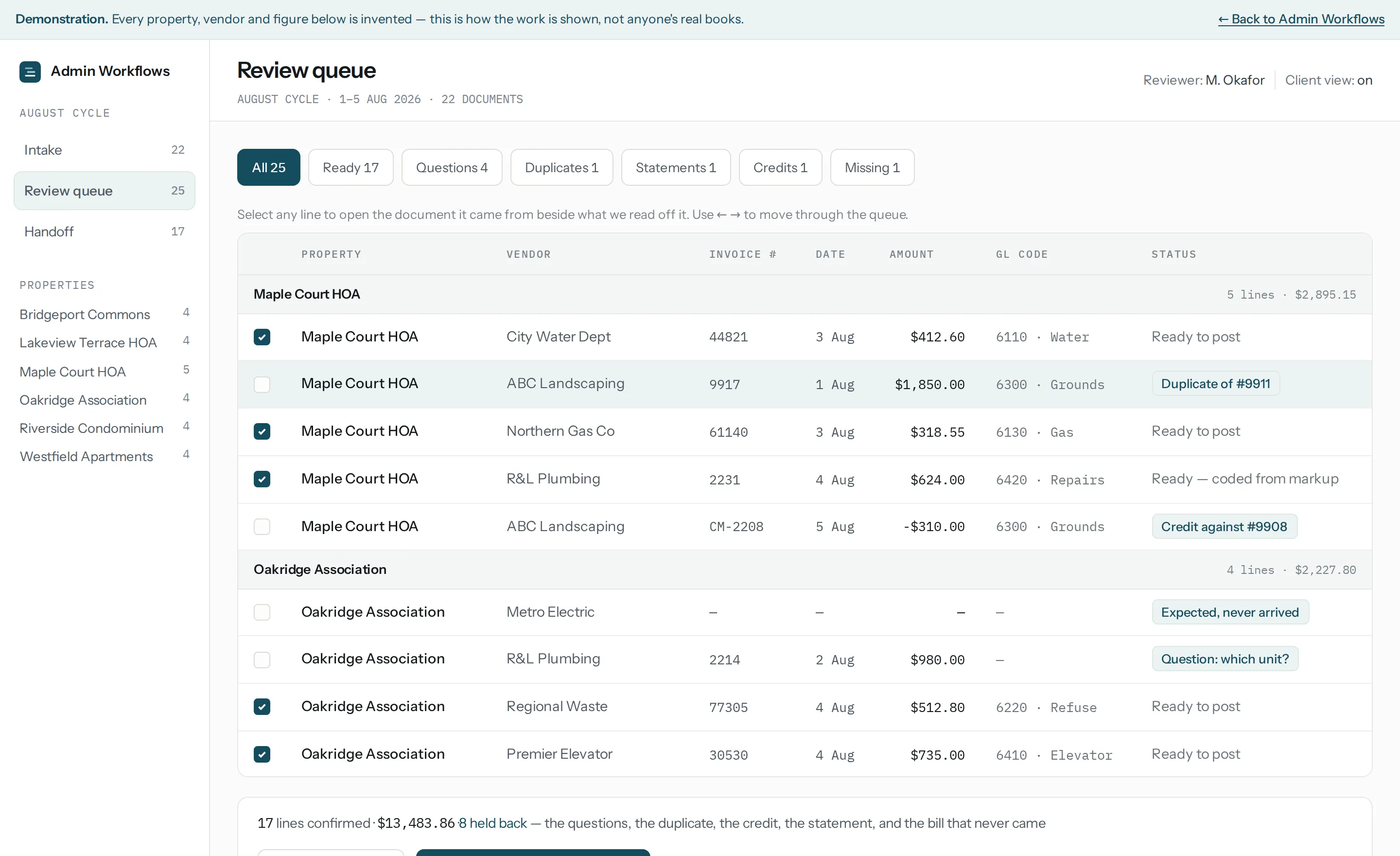
Task: Check the R&L Plumbing 2214 checkbox
Action: coord(262,660)
